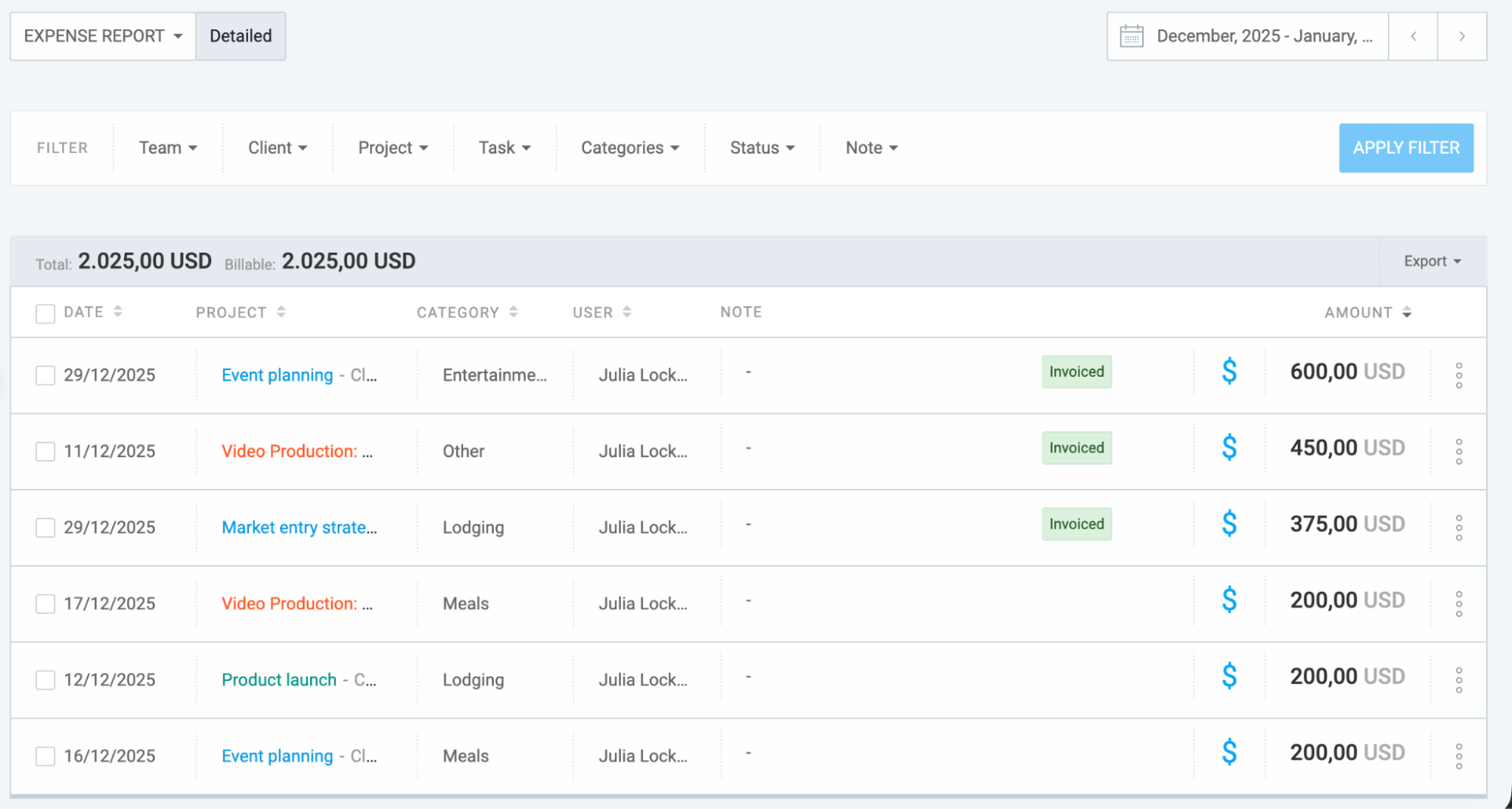Open the Market entry strategy project link
The width and height of the screenshot is (1512, 809).
click(299, 527)
